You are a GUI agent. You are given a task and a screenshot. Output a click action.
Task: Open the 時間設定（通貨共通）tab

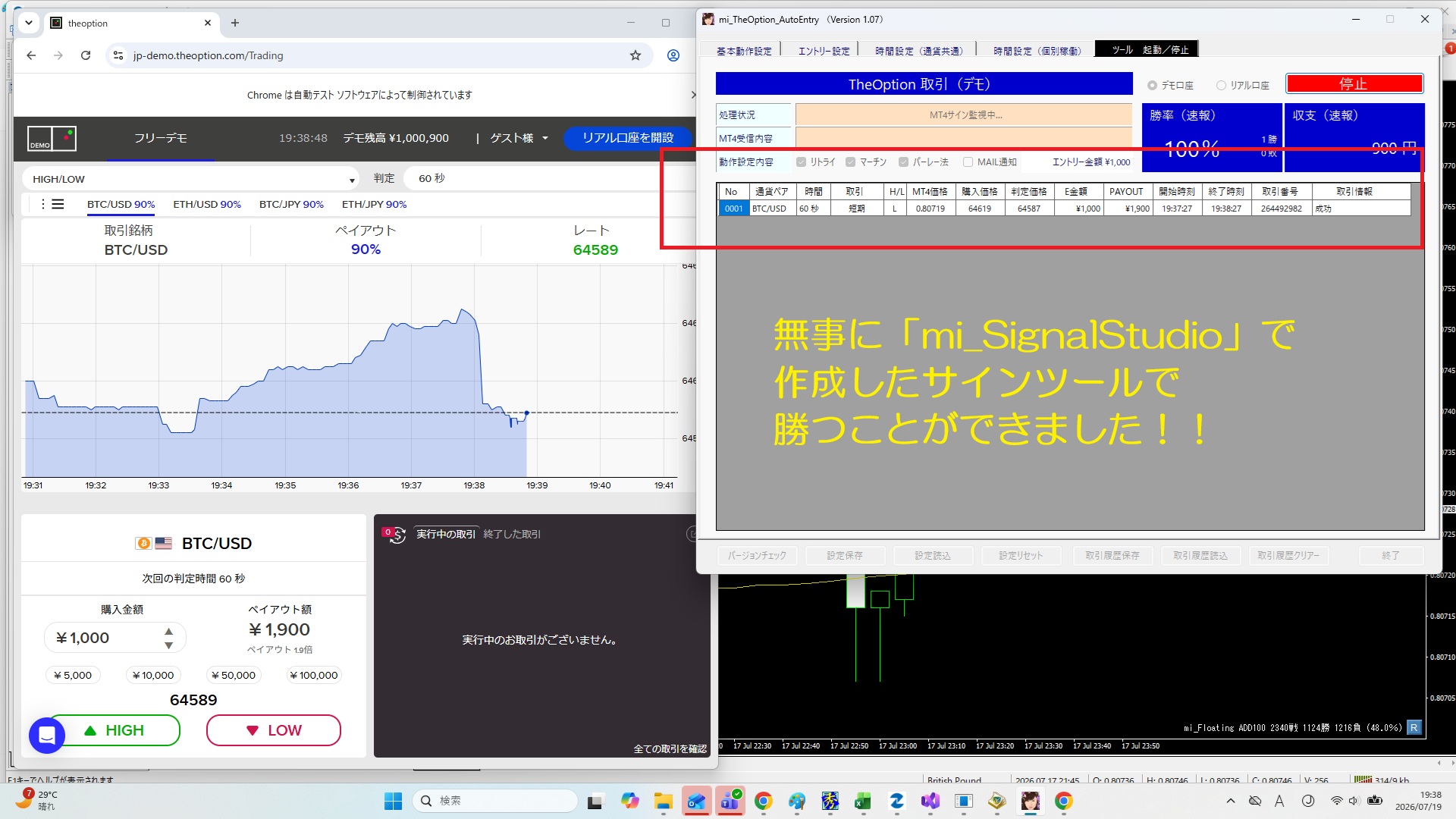point(918,51)
